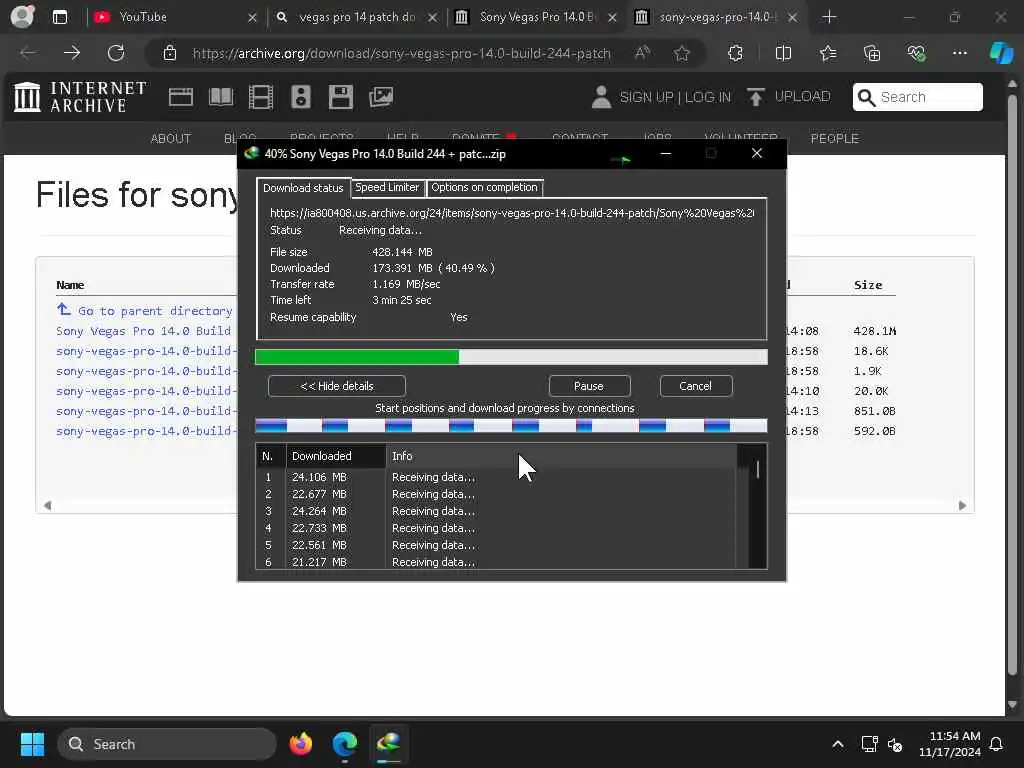1024x768 pixels.
Task: Open the notifications bell icon
Action: coord(997,744)
